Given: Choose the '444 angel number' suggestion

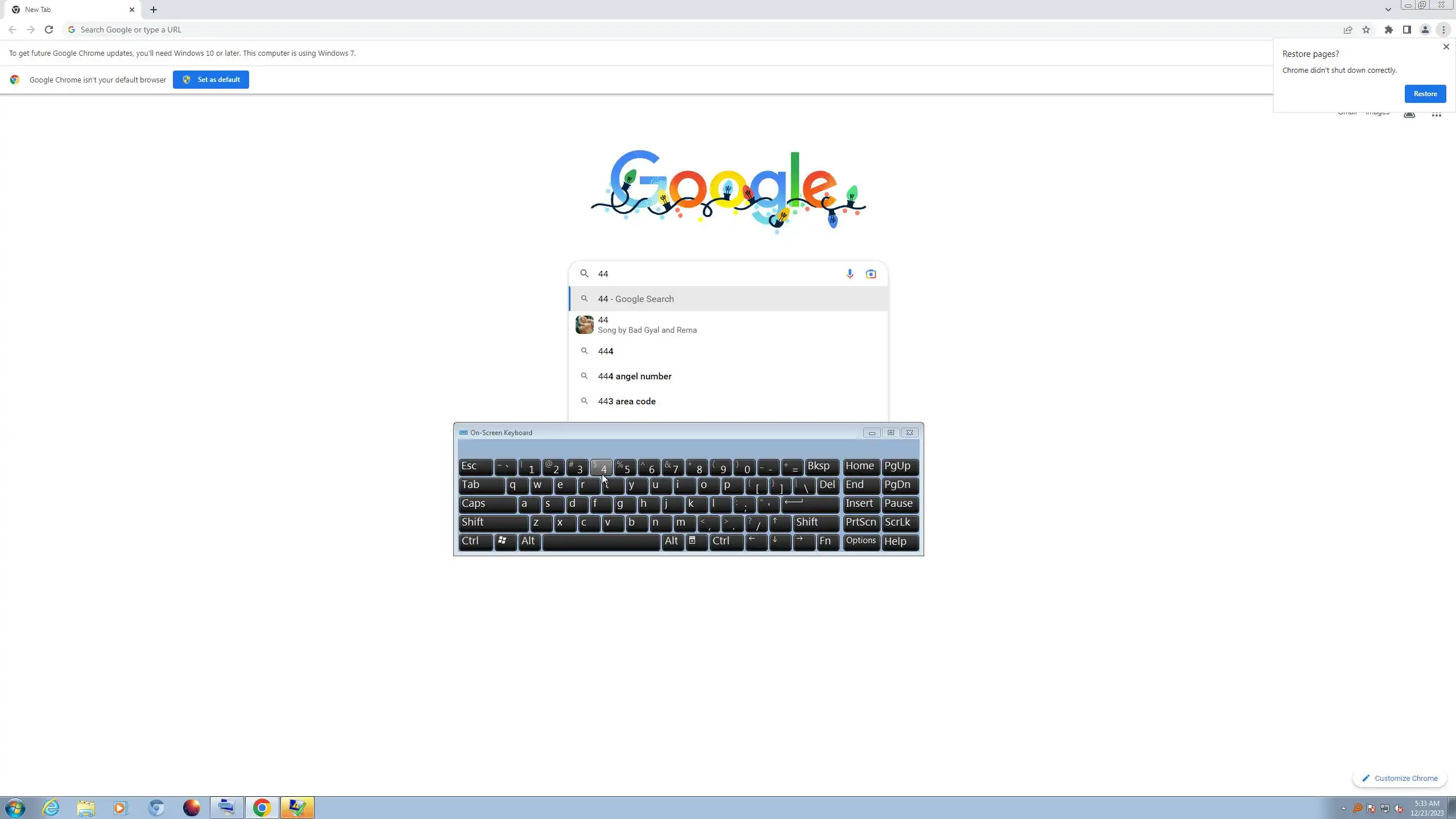Looking at the screenshot, I should (635, 376).
